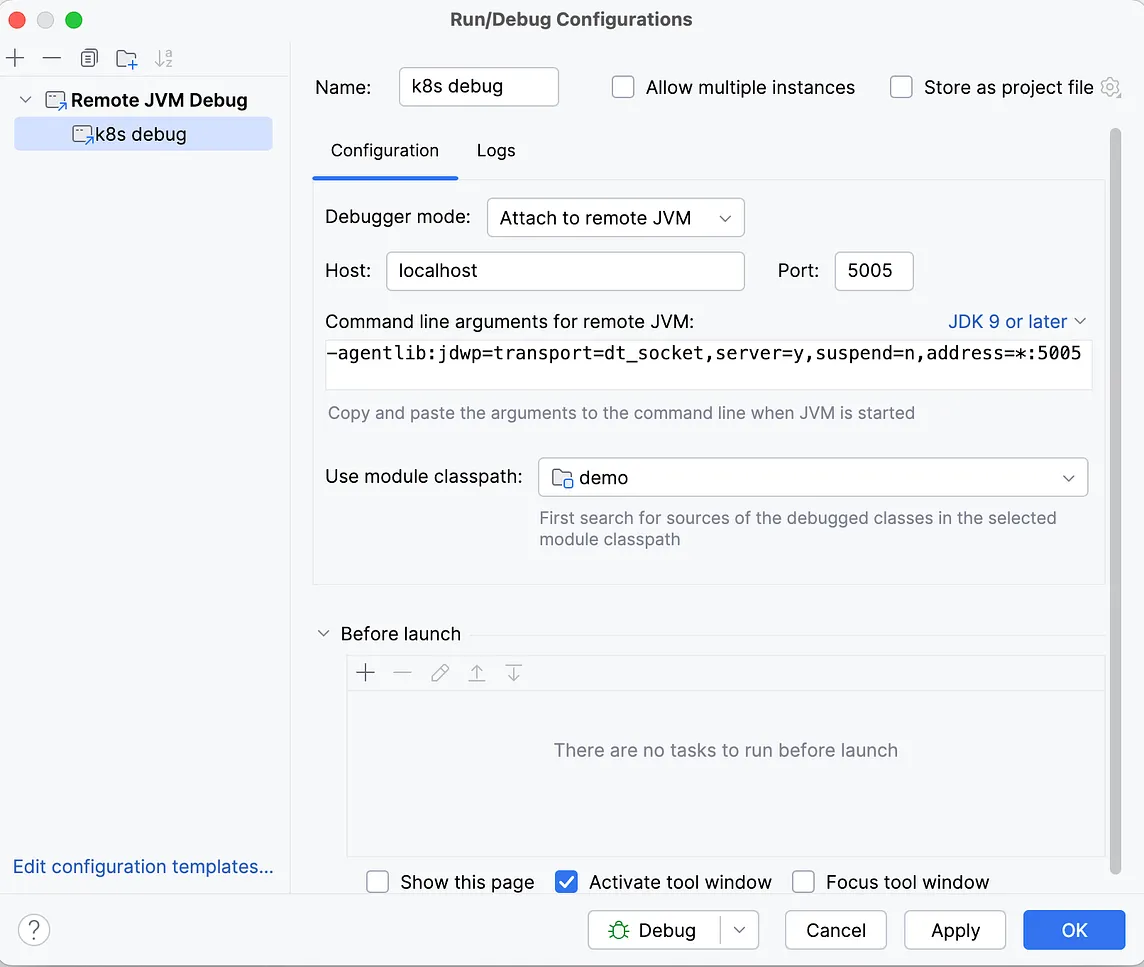Image resolution: width=1144 pixels, height=967 pixels.
Task: Enable Allow multiple instances checkbox
Action: (x=623, y=87)
